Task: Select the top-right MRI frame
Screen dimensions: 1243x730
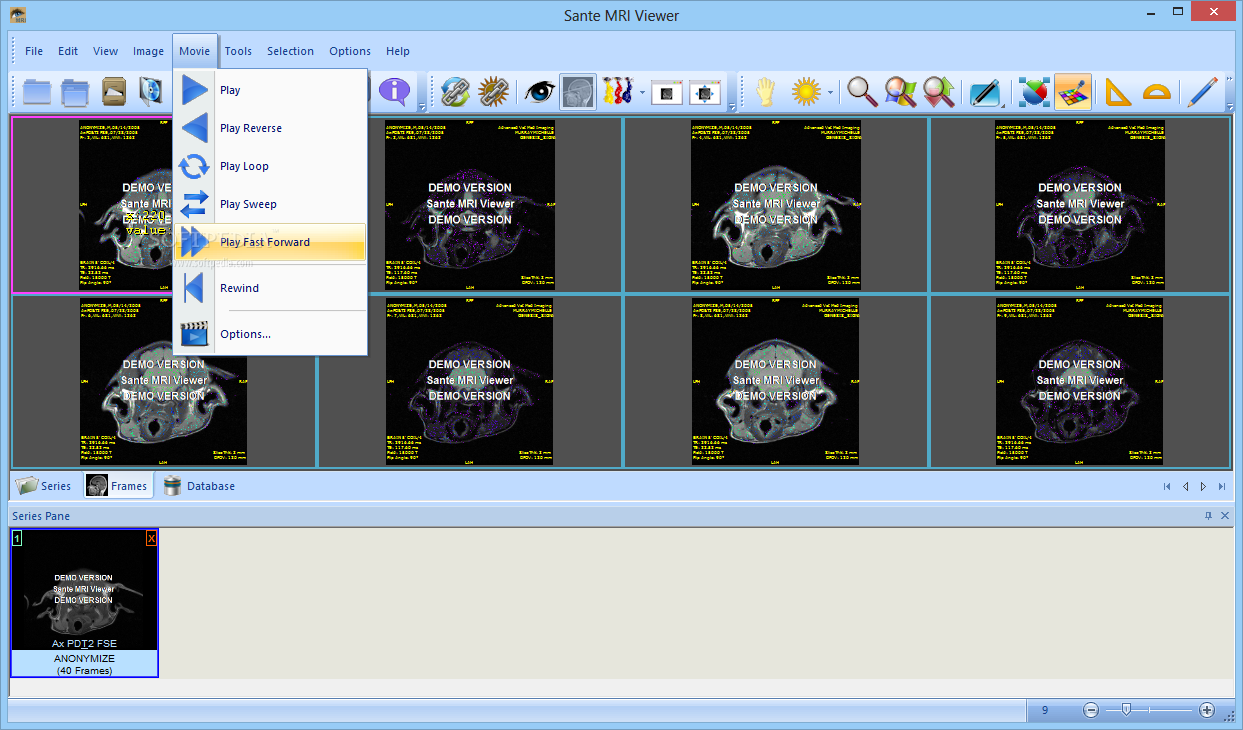Action: [1080, 205]
